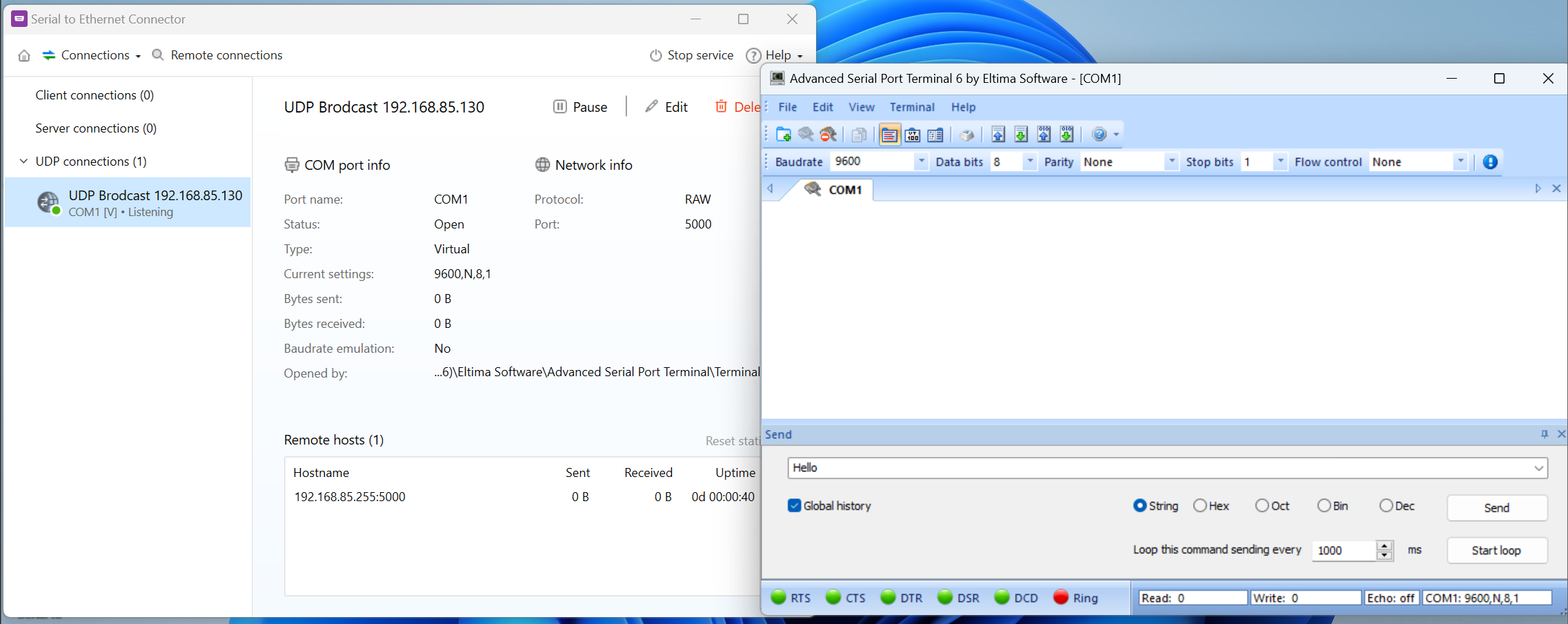Click the Start loop button
Viewport: 1568px width, 624px height.
click(x=1497, y=550)
